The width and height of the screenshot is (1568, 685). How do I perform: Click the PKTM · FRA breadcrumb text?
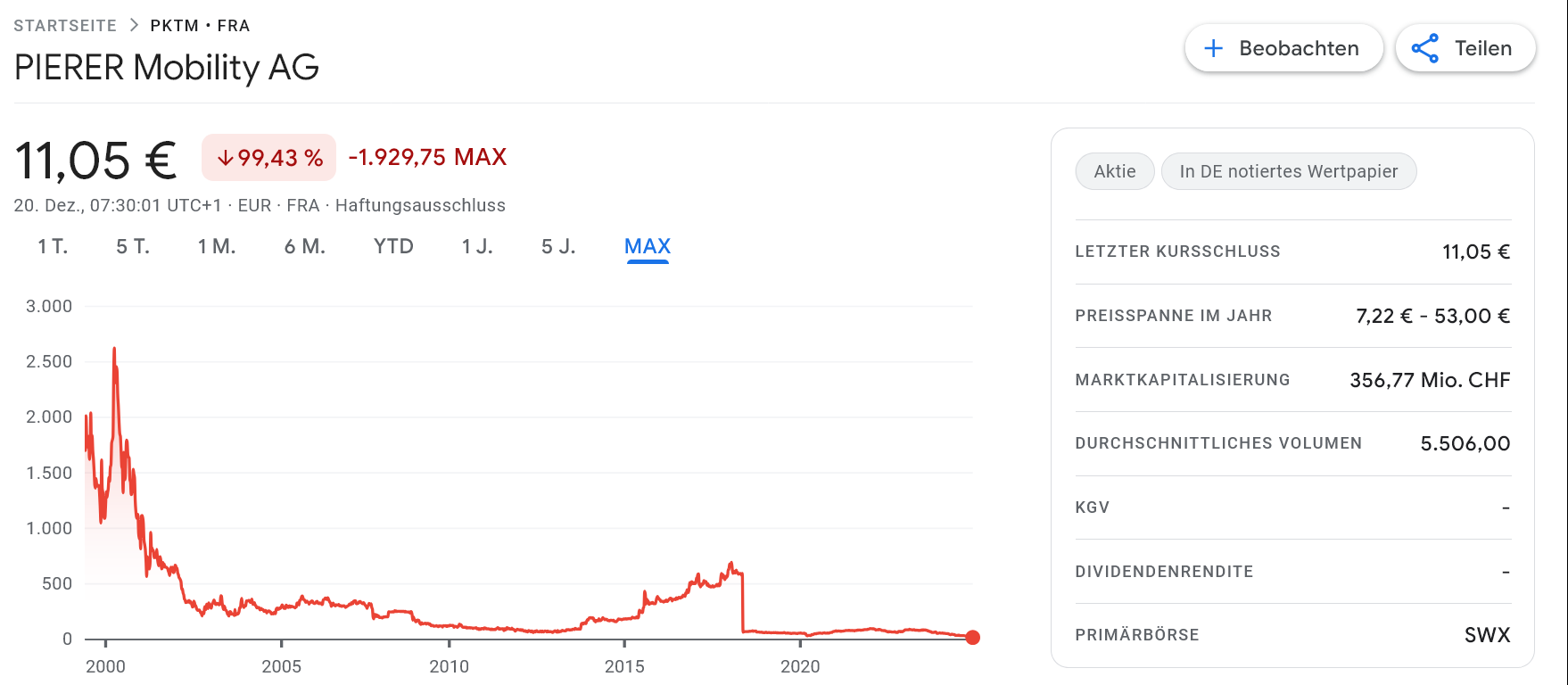click(200, 25)
